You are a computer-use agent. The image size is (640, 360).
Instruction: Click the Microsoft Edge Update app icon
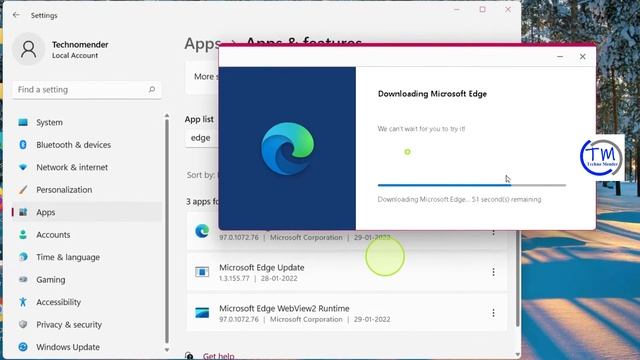(202, 272)
